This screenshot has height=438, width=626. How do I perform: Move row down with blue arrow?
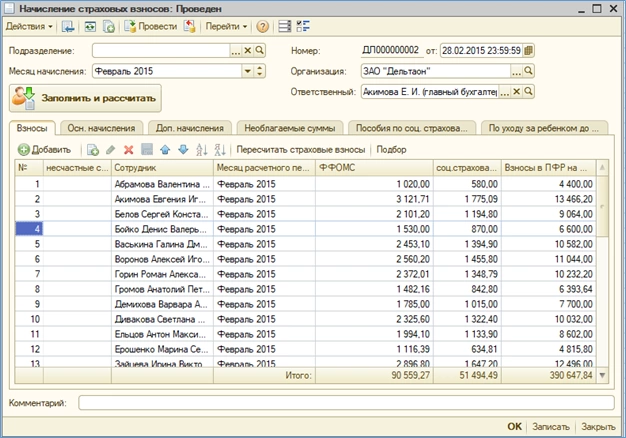182,150
